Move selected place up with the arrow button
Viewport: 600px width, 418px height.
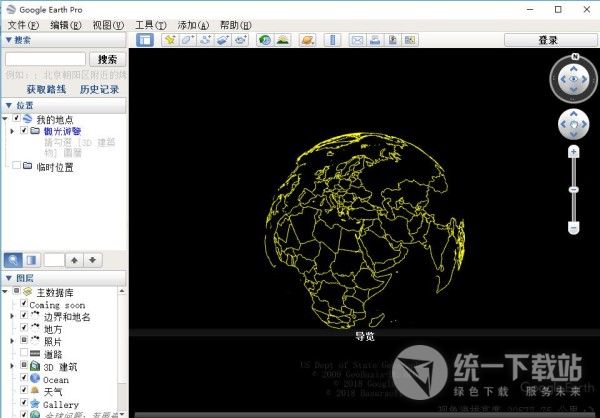(x=74, y=260)
